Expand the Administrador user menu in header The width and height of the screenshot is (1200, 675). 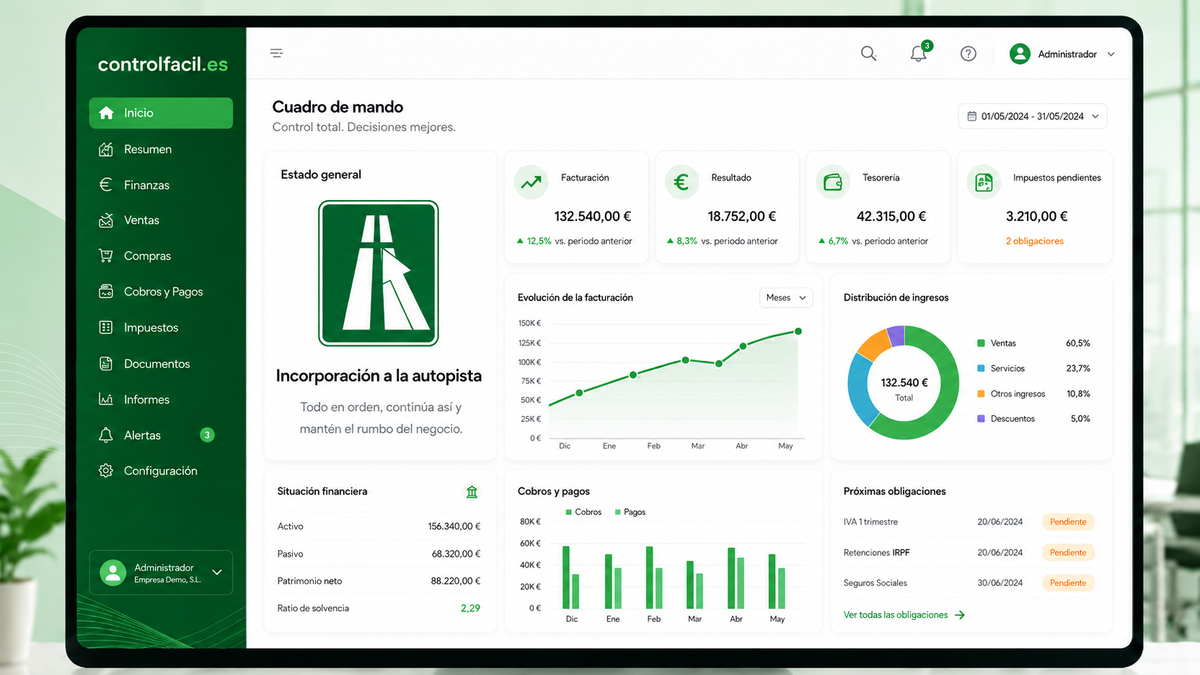point(1062,54)
